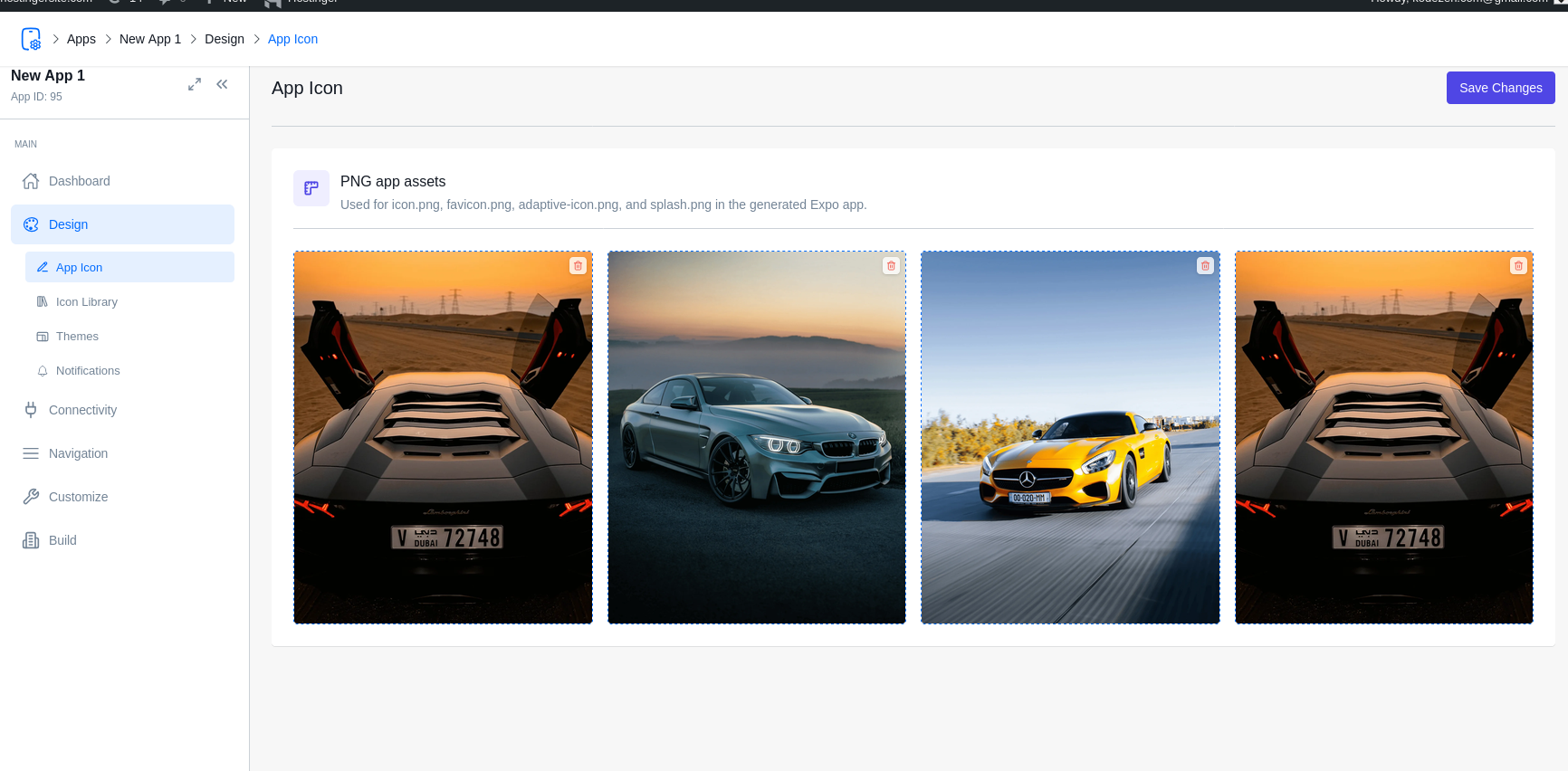1568x771 pixels.
Task: Open Notifications submenu item
Action: (129, 370)
